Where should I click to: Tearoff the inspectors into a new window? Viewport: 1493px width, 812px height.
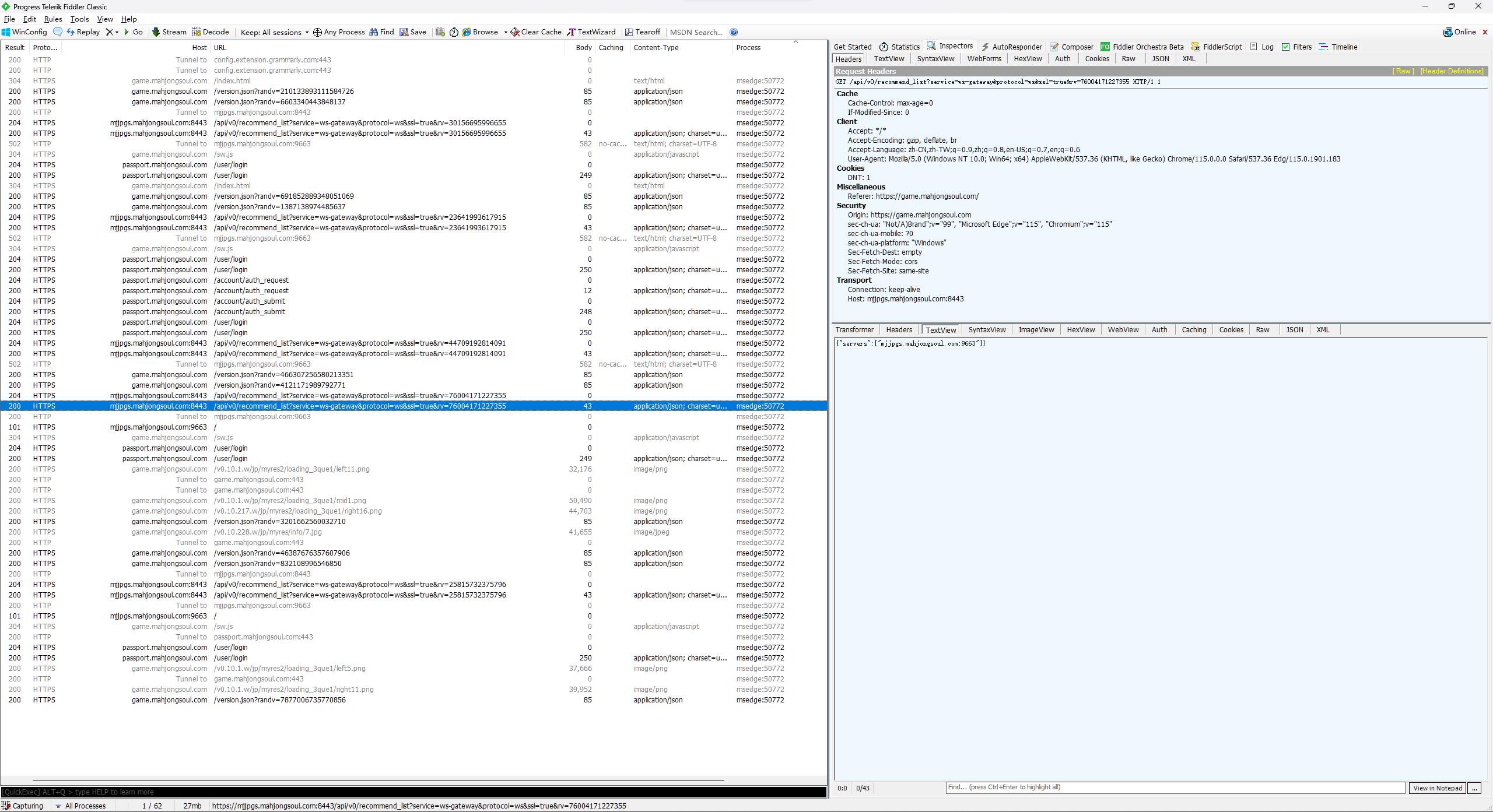642,32
